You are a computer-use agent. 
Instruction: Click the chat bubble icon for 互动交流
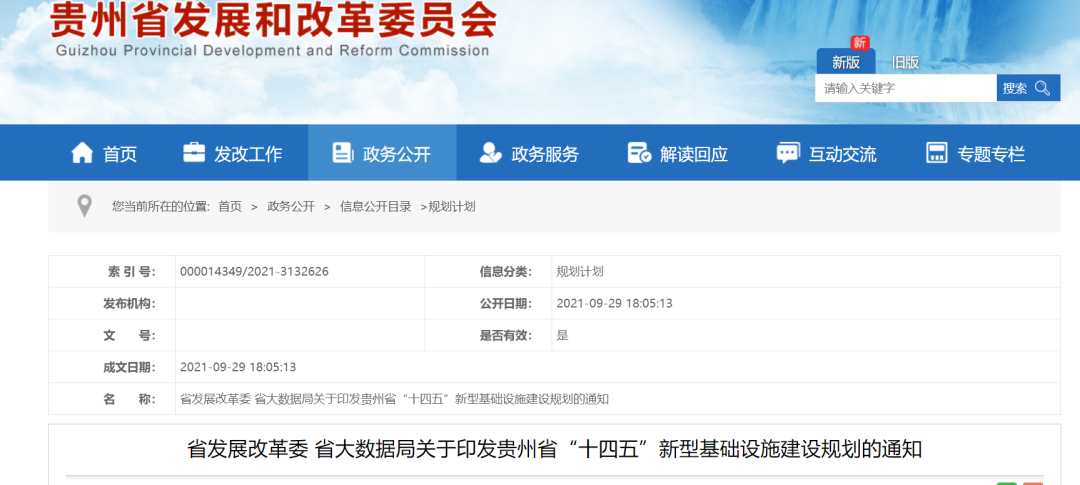[788, 153]
